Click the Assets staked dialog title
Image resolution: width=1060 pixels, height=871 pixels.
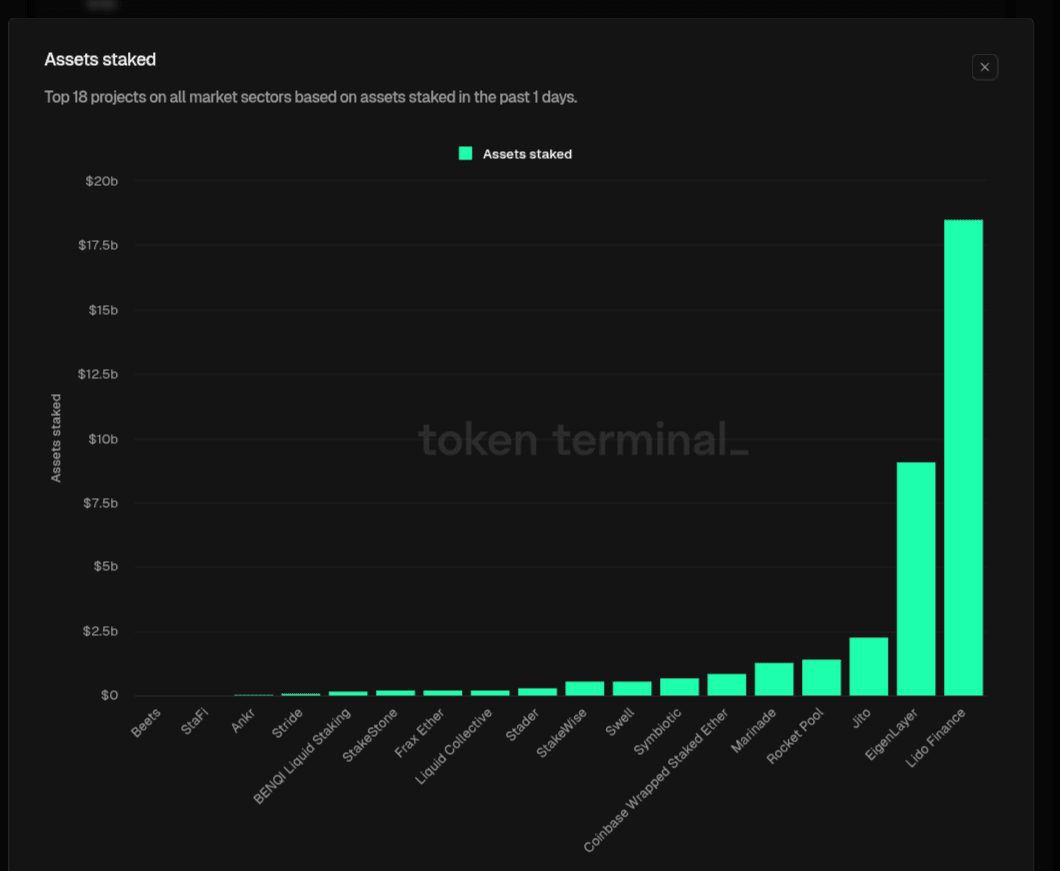tap(100, 60)
